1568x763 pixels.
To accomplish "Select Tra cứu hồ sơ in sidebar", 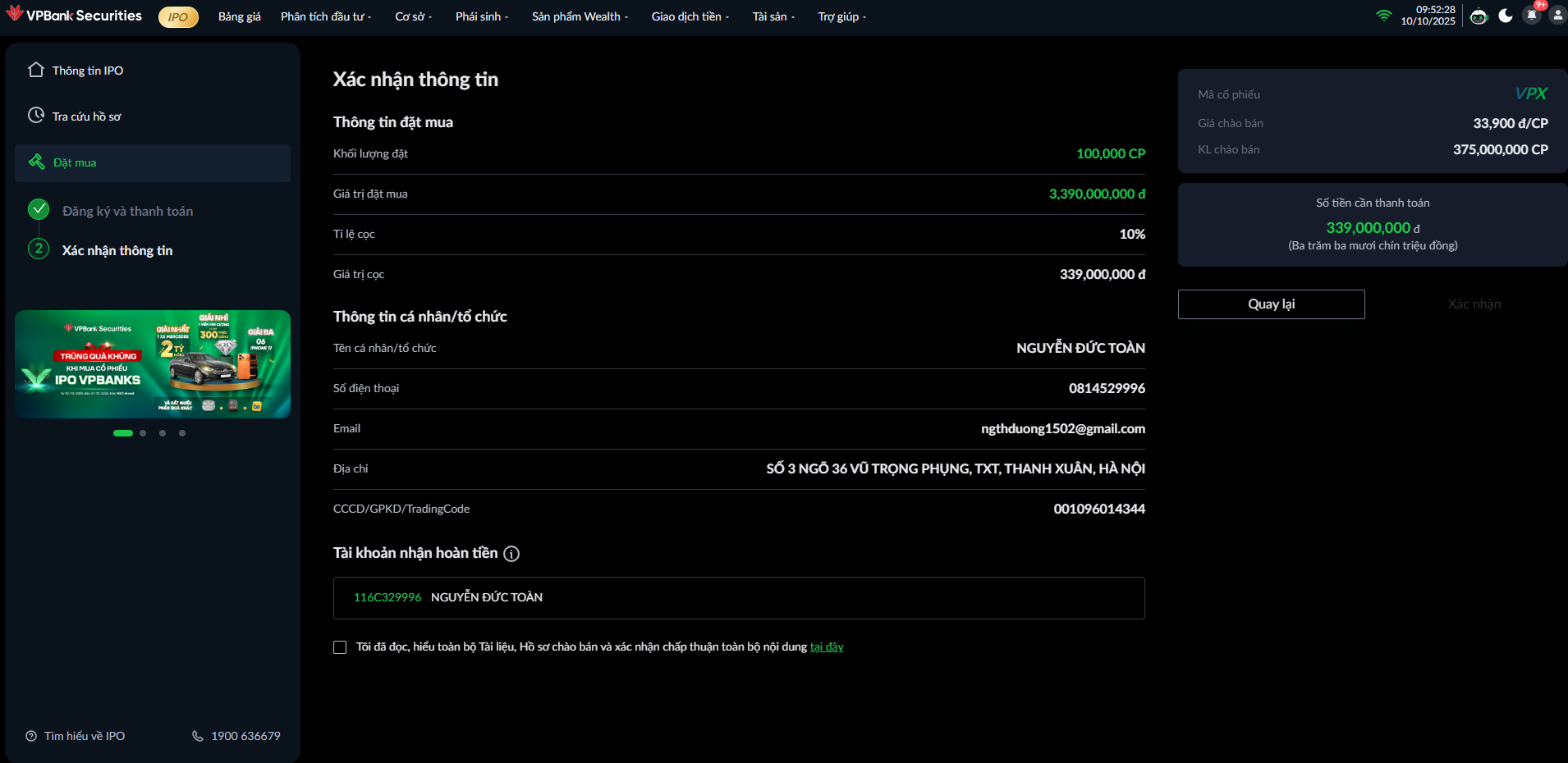I will click(x=86, y=117).
